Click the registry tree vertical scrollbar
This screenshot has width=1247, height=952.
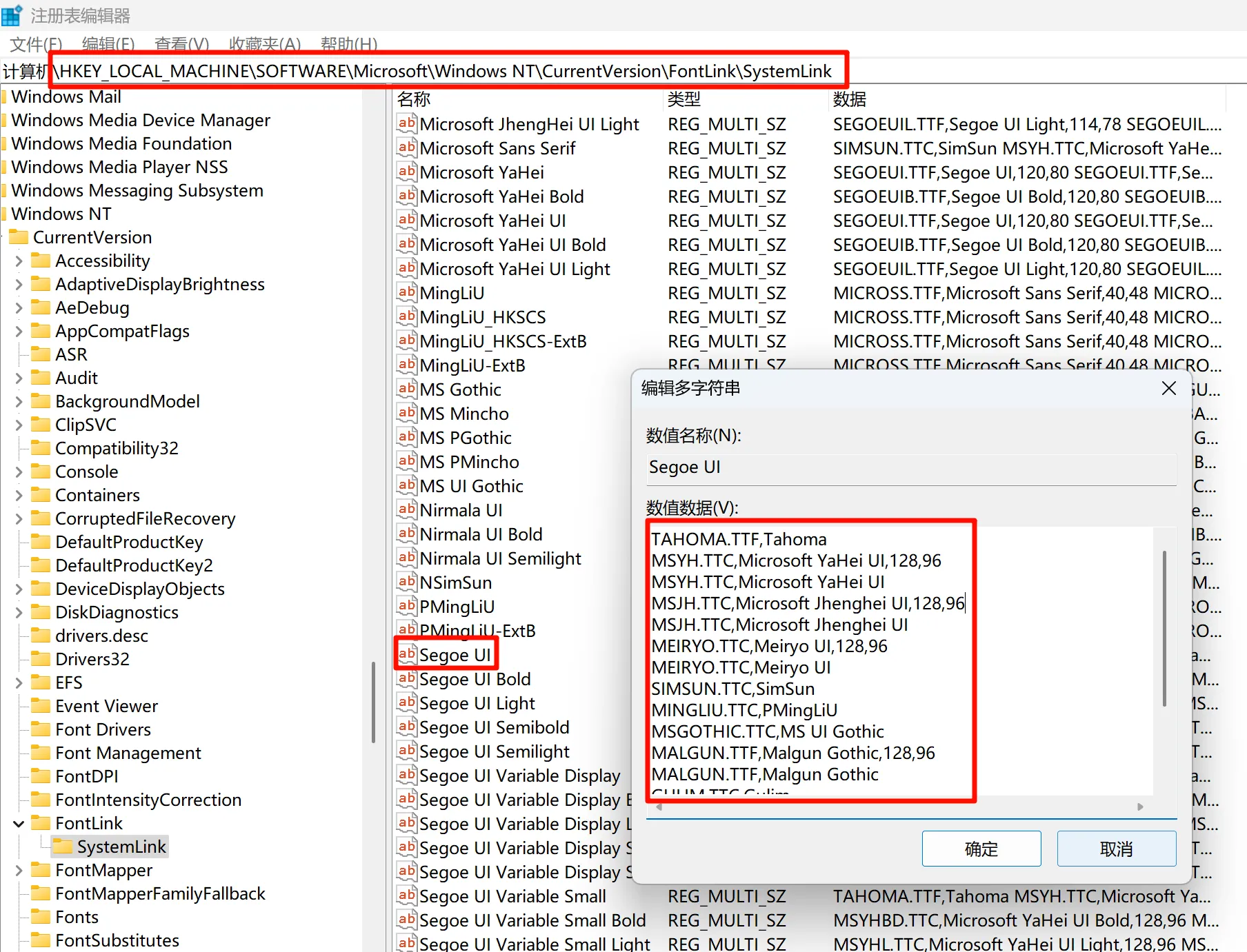373,702
